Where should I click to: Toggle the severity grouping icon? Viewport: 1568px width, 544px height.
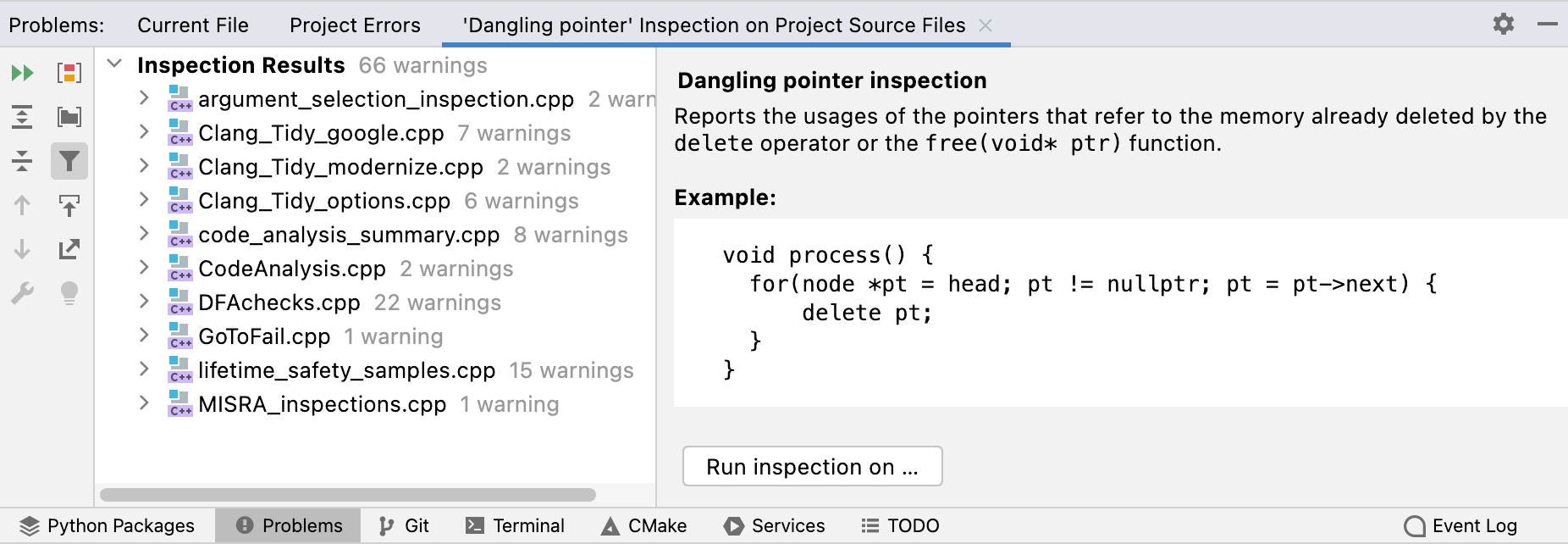[70, 73]
